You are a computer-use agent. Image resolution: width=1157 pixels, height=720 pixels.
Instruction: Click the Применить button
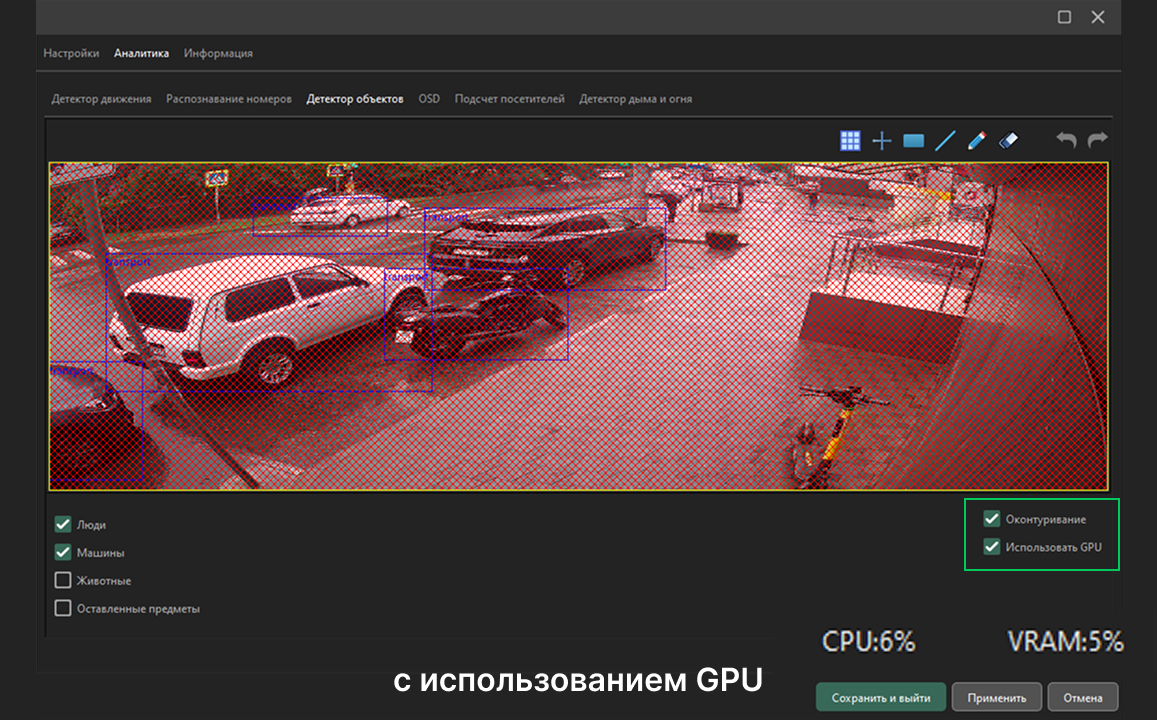point(996,697)
